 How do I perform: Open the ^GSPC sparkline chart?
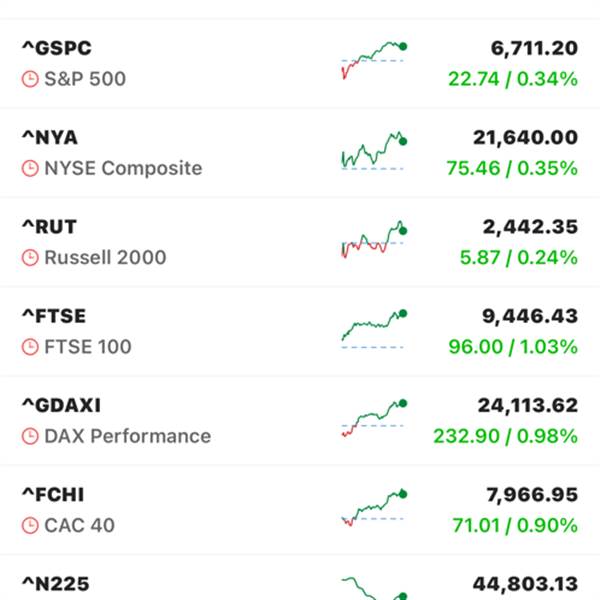pos(373,59)
